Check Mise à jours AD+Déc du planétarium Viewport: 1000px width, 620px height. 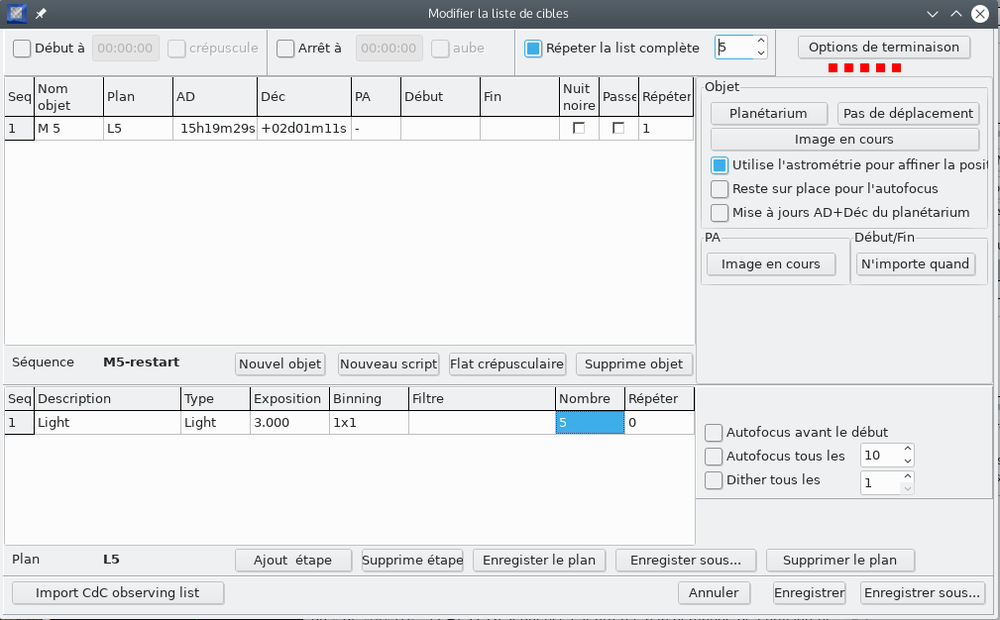pos(719,212)
